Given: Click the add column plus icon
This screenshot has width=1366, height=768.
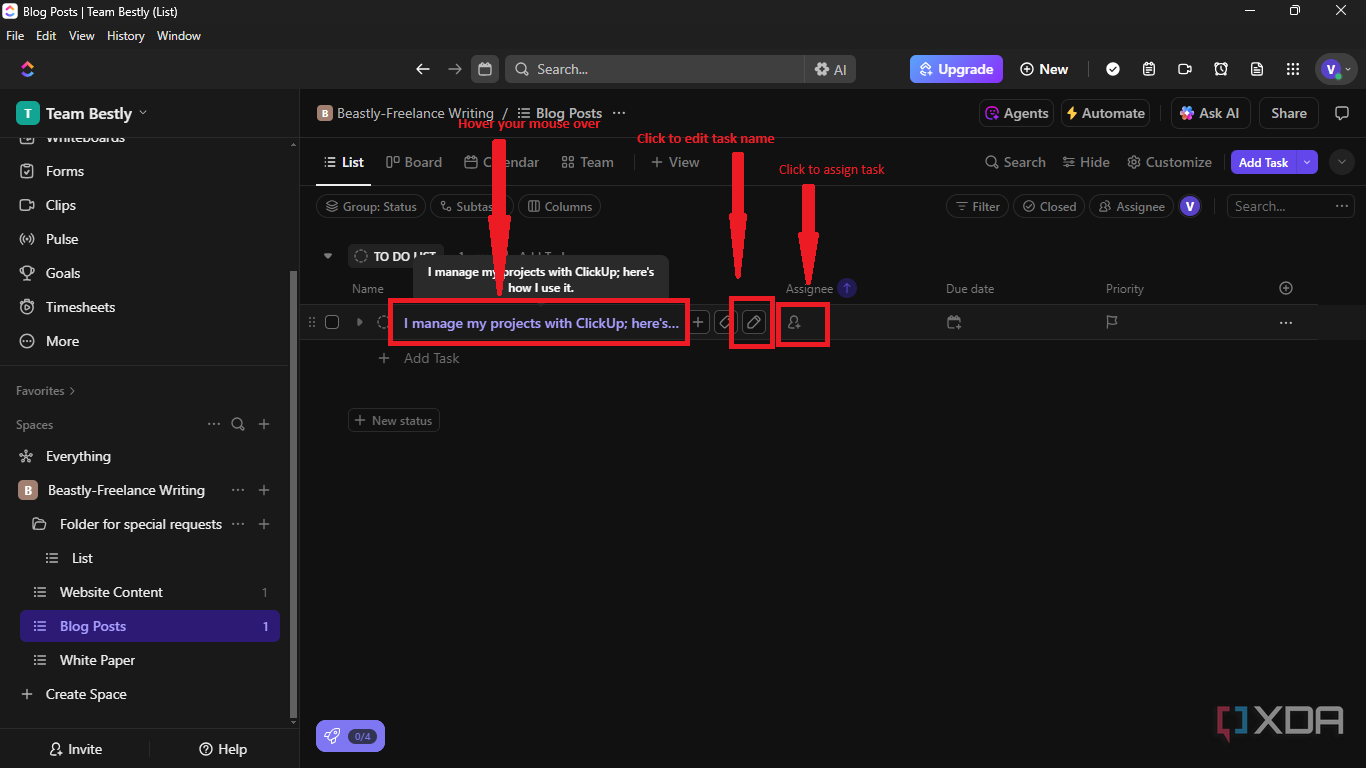Looking at the screenshot, I should coord(1286,288).
